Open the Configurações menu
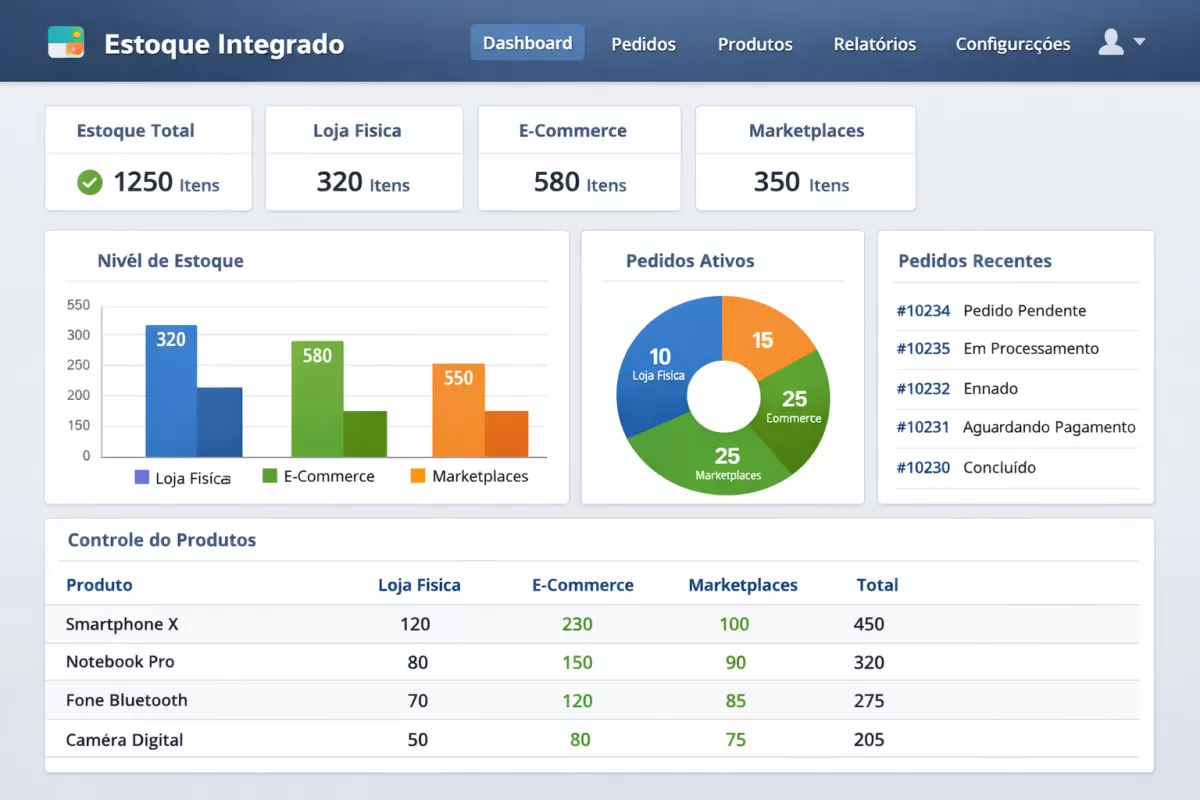 point(1013,44)
